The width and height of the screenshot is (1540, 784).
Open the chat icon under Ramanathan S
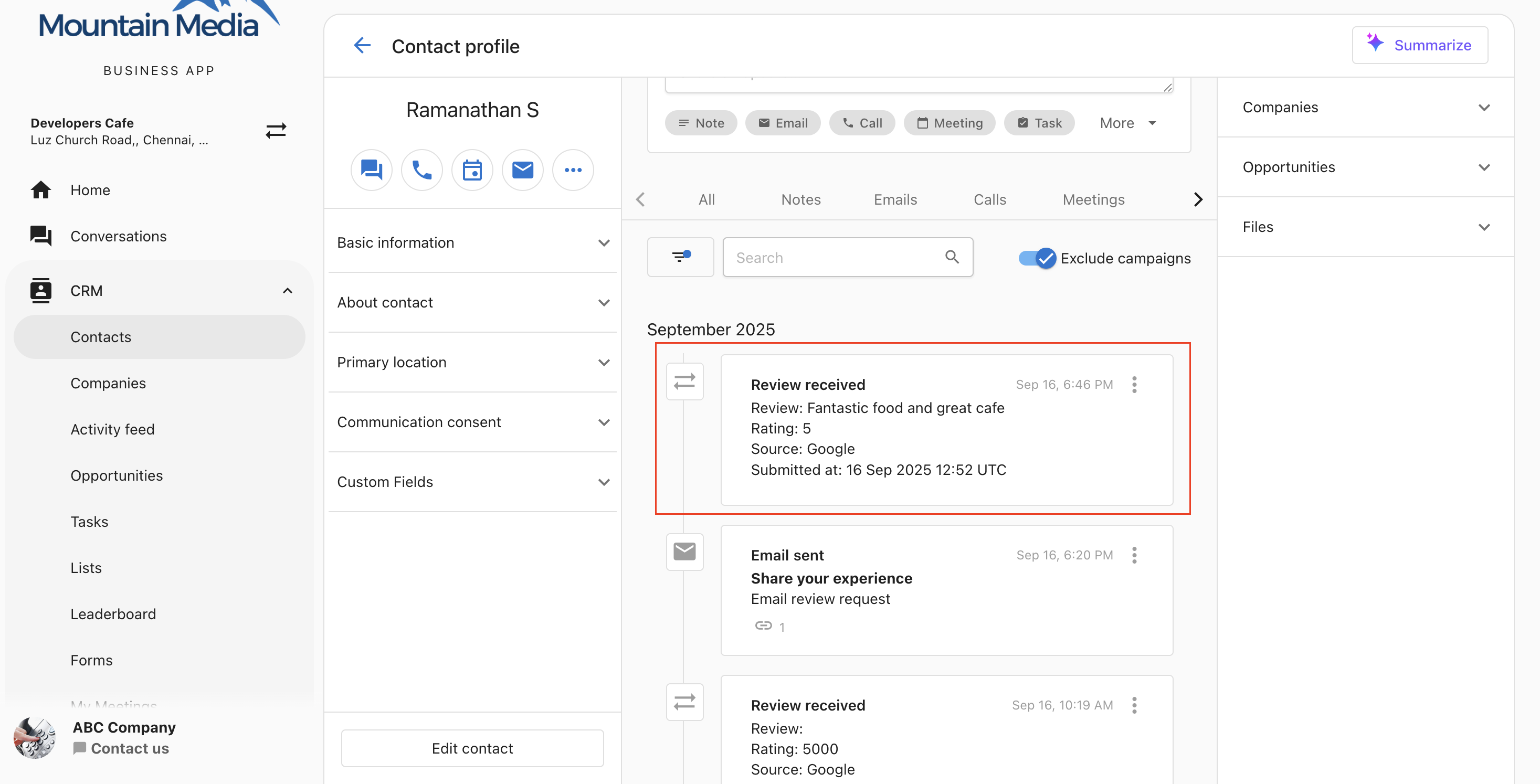(x=371, y=171)
